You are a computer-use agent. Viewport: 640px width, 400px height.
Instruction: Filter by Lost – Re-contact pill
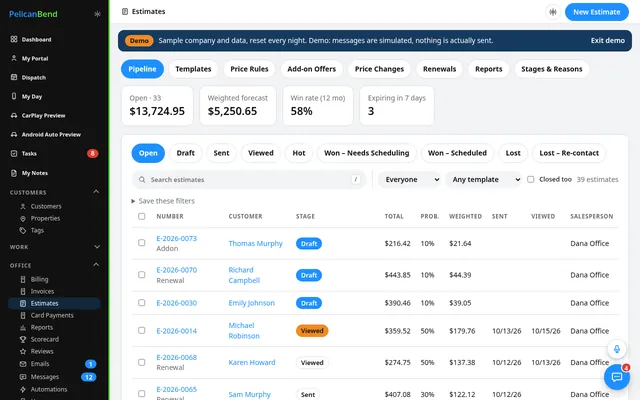pyautogui.click(x=569, y=153)
